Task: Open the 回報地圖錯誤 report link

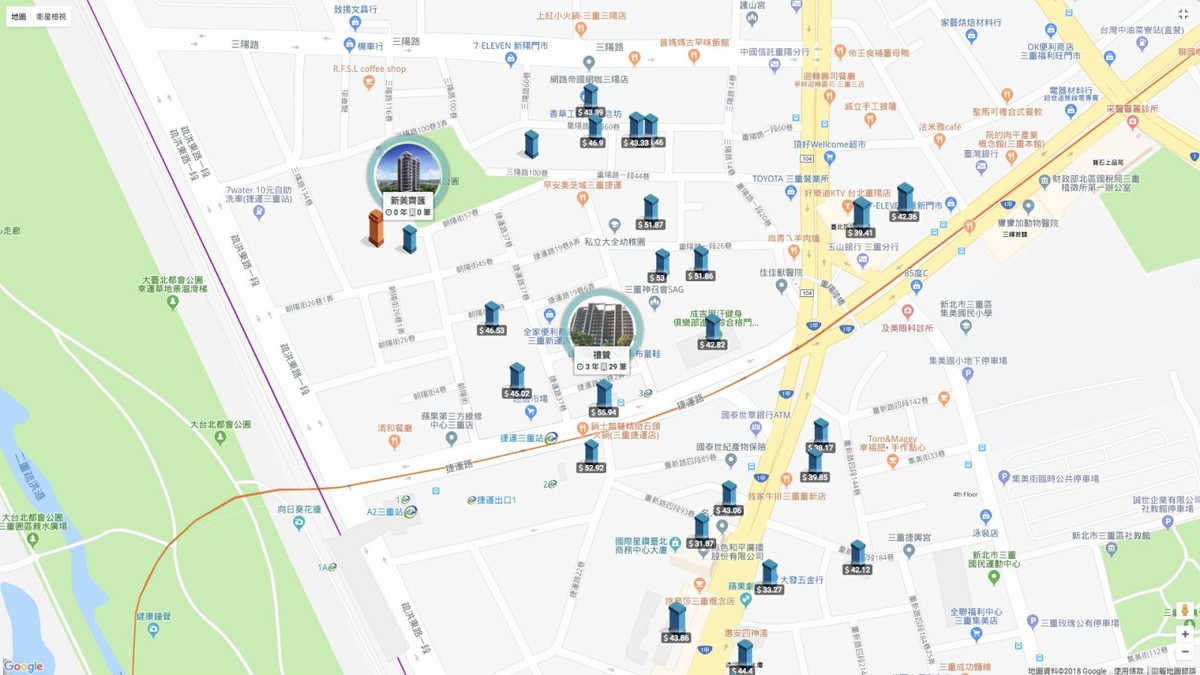Action: 1174,670
